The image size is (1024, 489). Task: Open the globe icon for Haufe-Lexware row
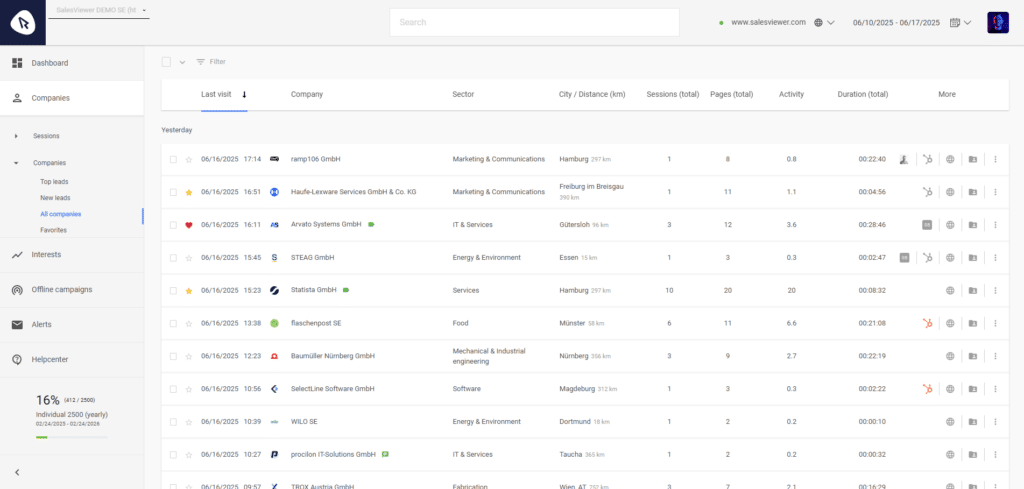(x=950, y=192)
